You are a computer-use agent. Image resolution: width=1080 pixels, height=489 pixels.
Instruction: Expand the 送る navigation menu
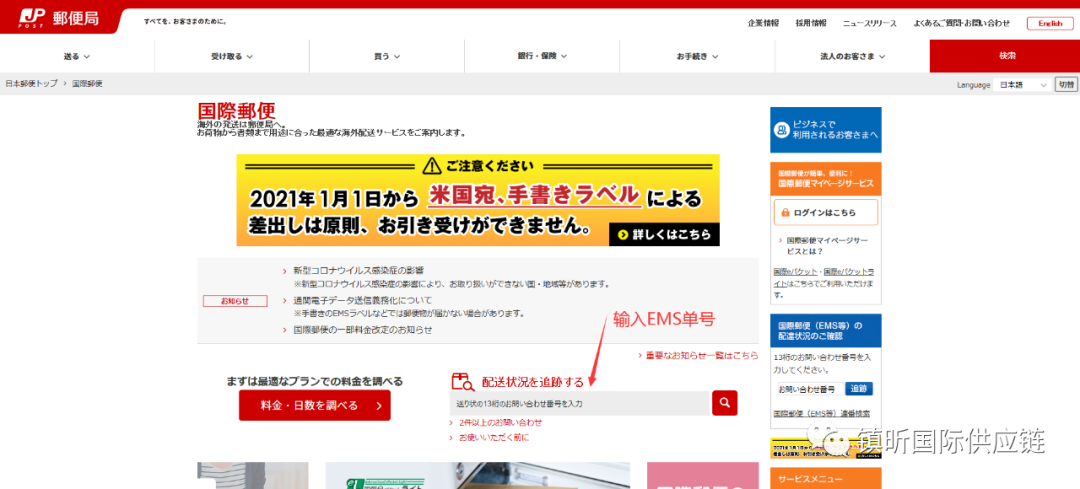(77, 56)
